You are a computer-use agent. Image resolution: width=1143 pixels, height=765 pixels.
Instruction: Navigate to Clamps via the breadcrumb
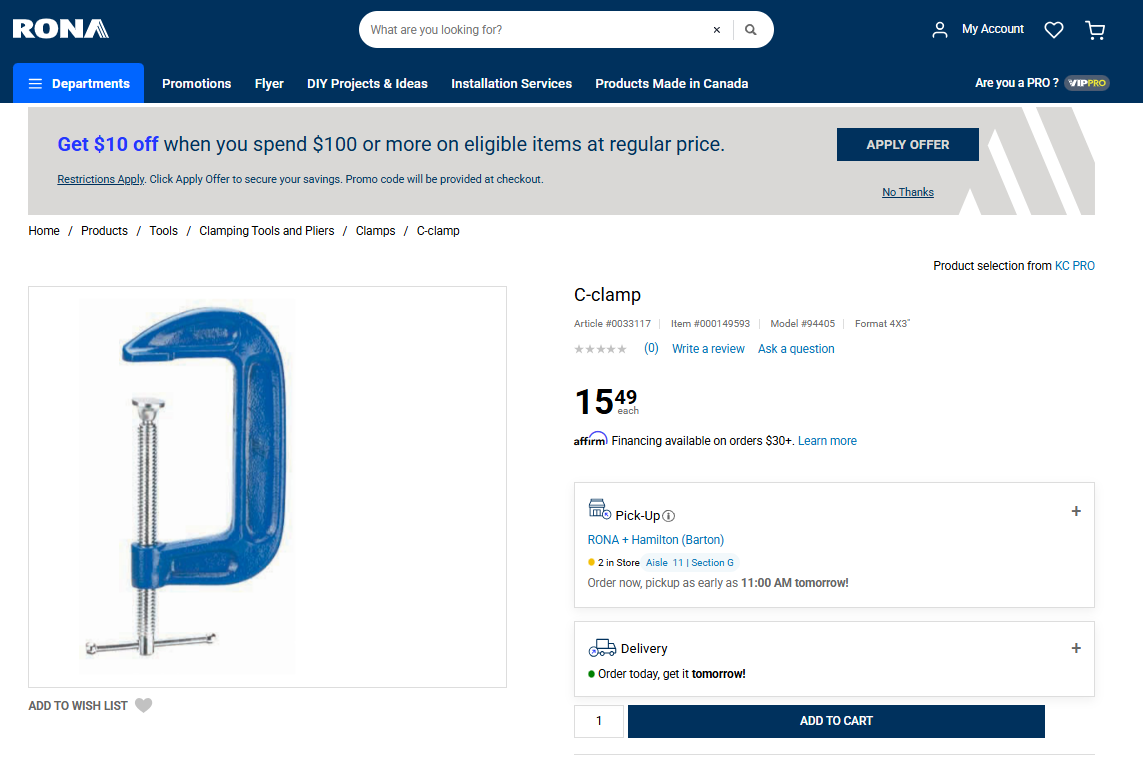pyautogui.click(x=375, y=230)
